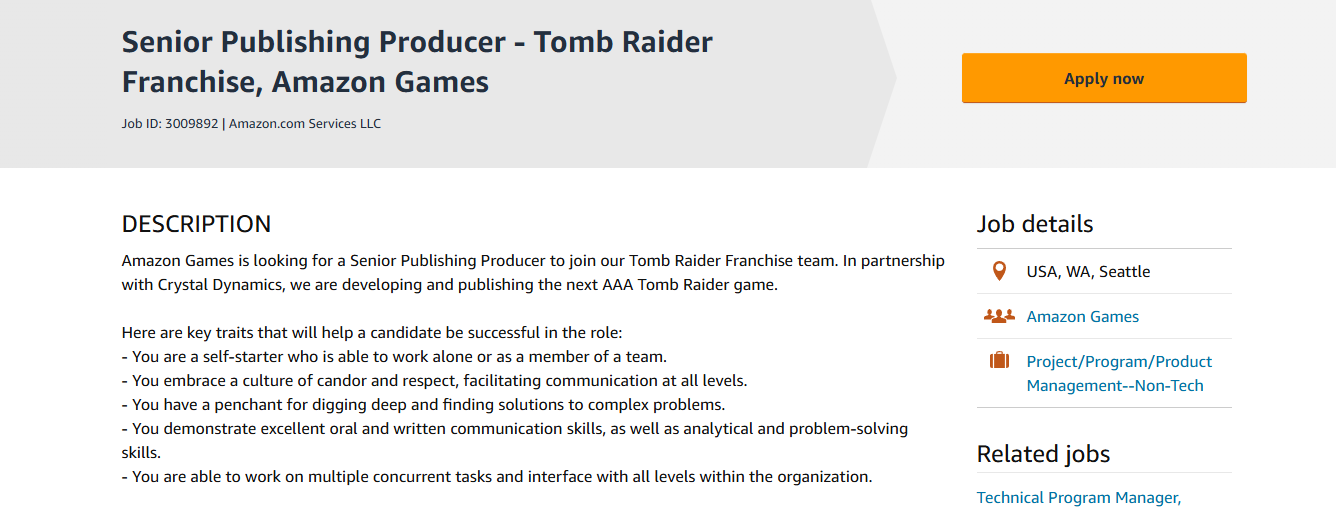This screenshot has height=507, width=1336.
Task: Click the location pin icon
Action: pyautogui.click(x=998, y=271)
